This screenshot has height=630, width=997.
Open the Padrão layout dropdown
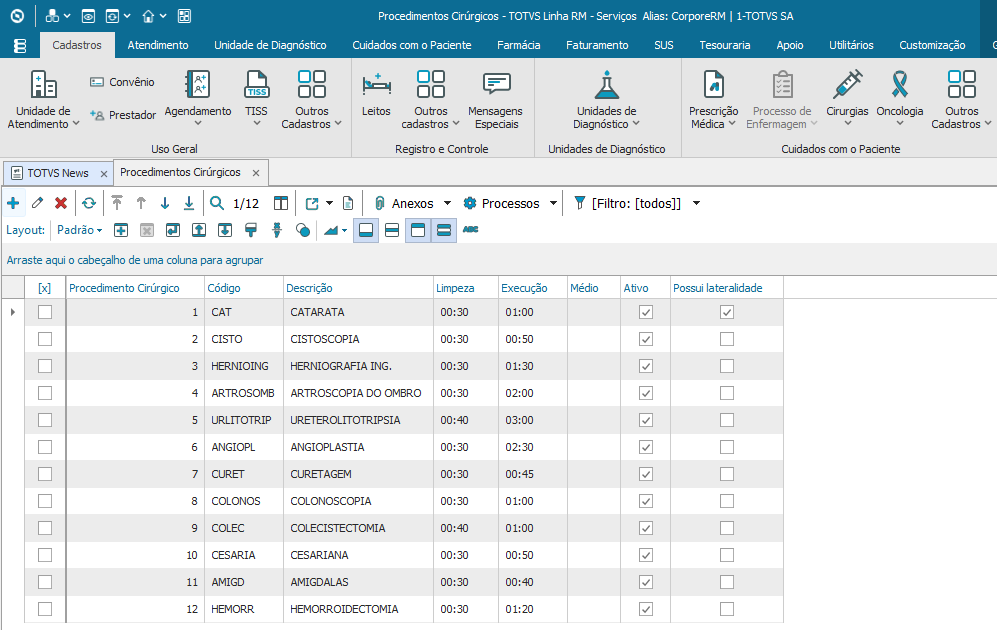[80, 230]
